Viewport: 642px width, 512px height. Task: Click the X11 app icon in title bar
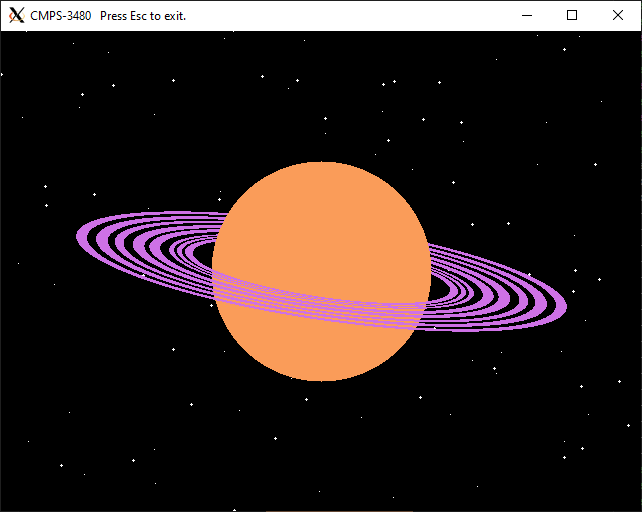tap(17, 16)
